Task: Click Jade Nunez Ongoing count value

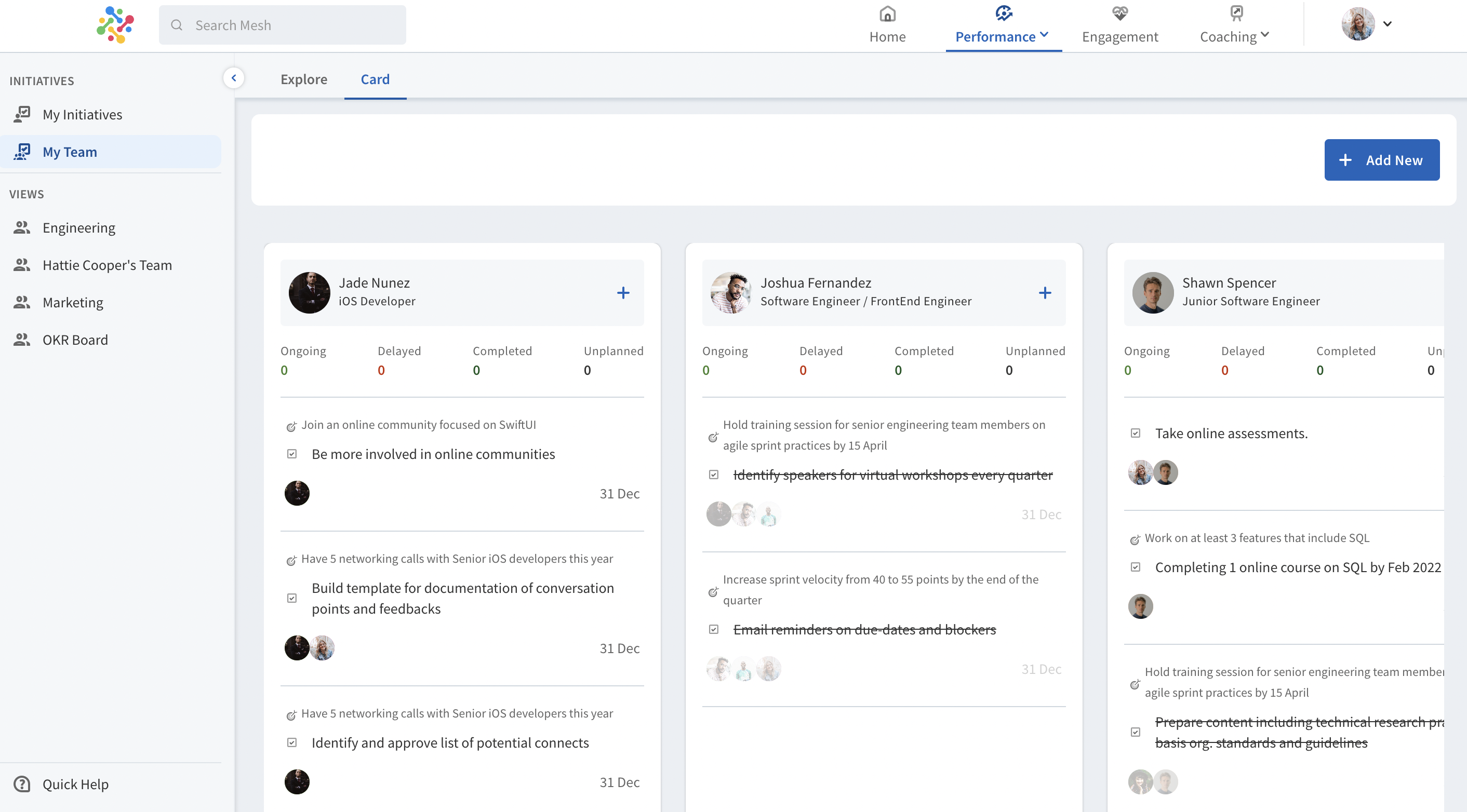Action: (x=284, y=370)
